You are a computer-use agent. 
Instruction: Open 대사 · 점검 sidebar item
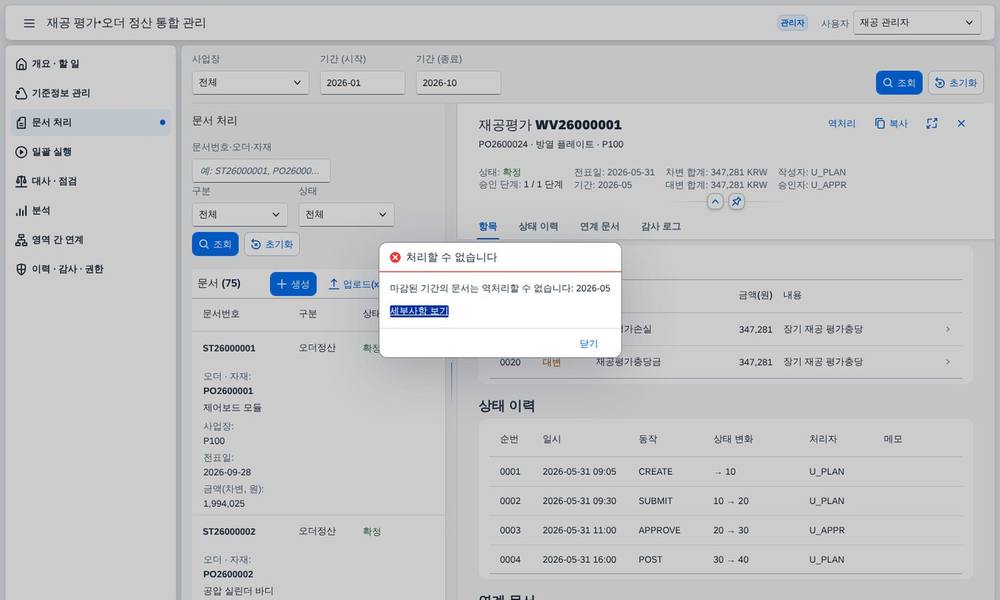tap(91, 181)
